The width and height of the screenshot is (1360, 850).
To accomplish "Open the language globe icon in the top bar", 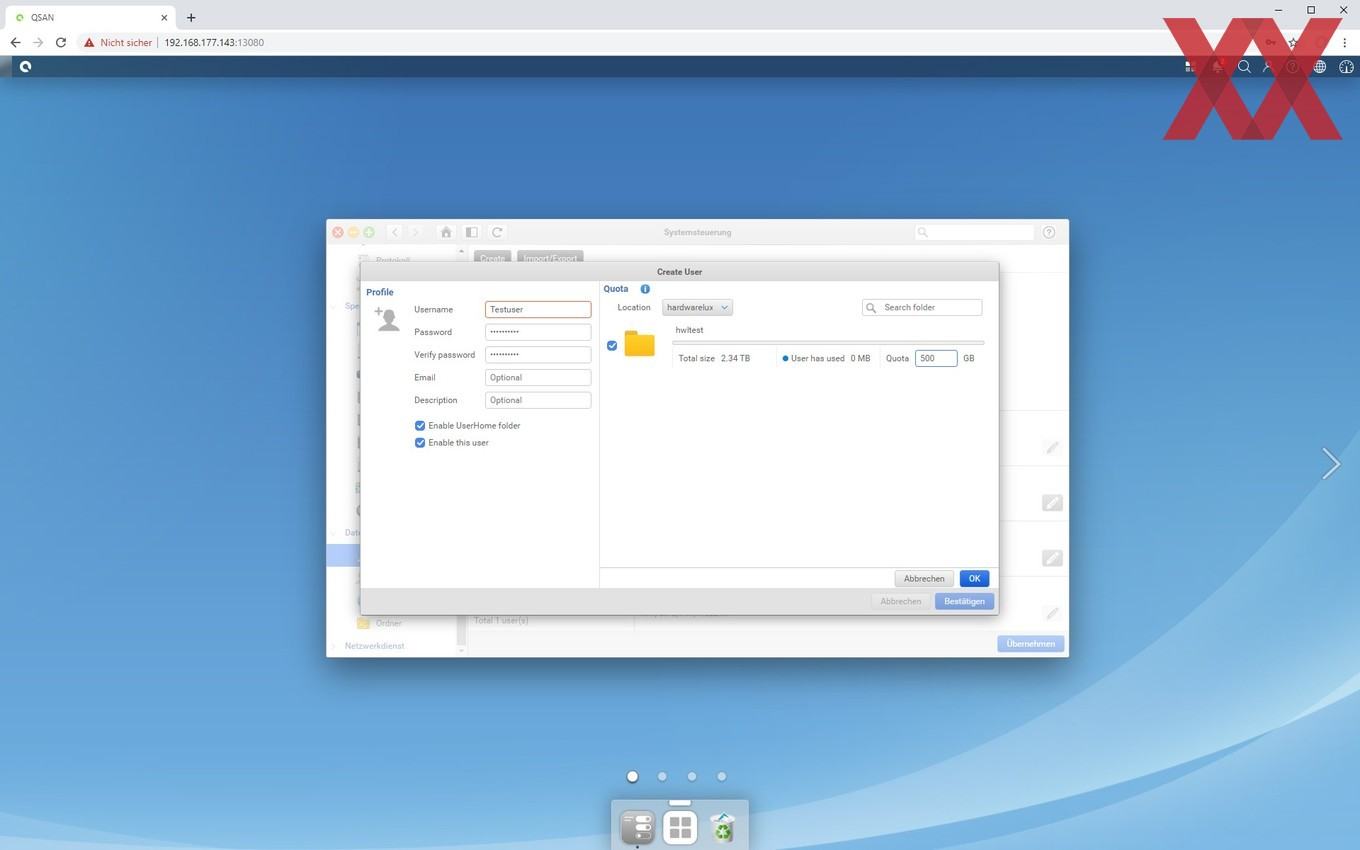I will (x=1320, y=67).
